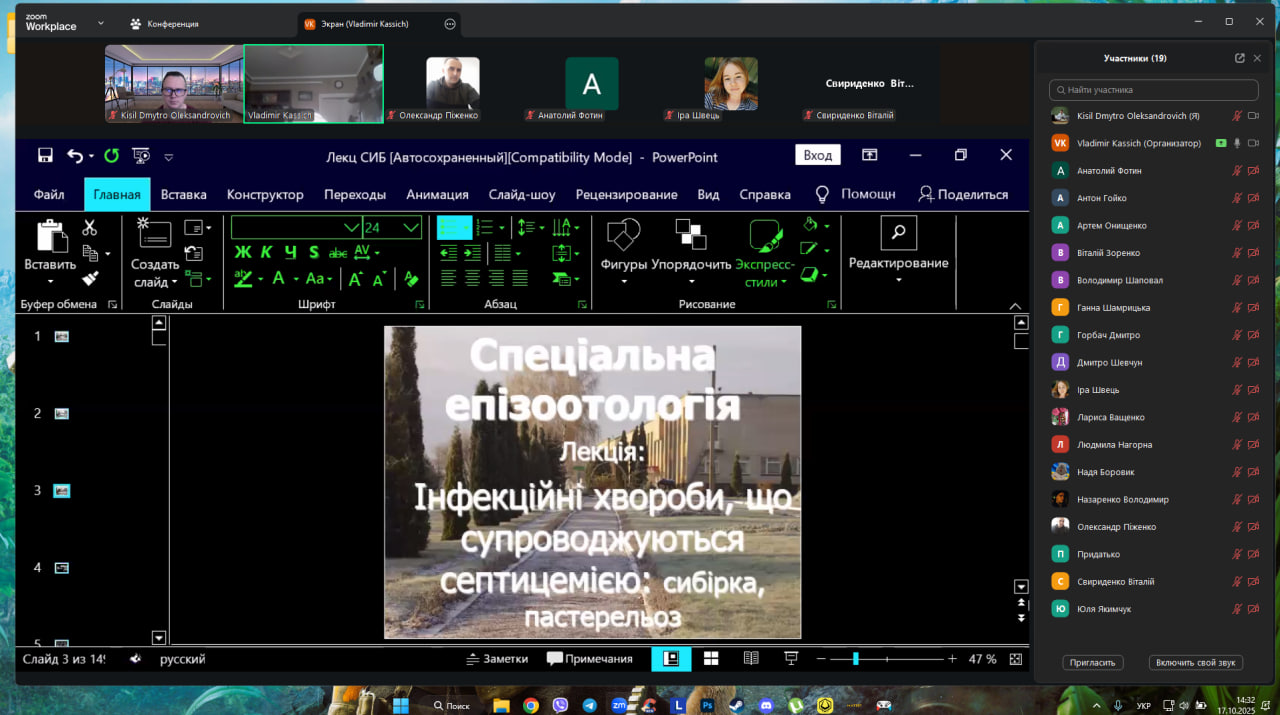The width and height of the screenshot is (1280, 715).
Task: Open the font size dropdown showing 24
Action: (x=411, y=228)
